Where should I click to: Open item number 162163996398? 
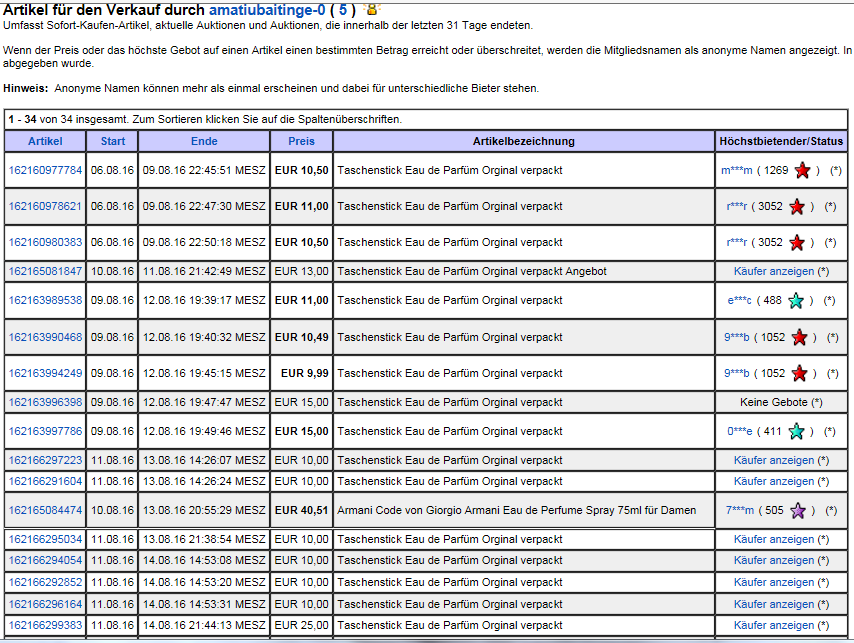point(45,402)
